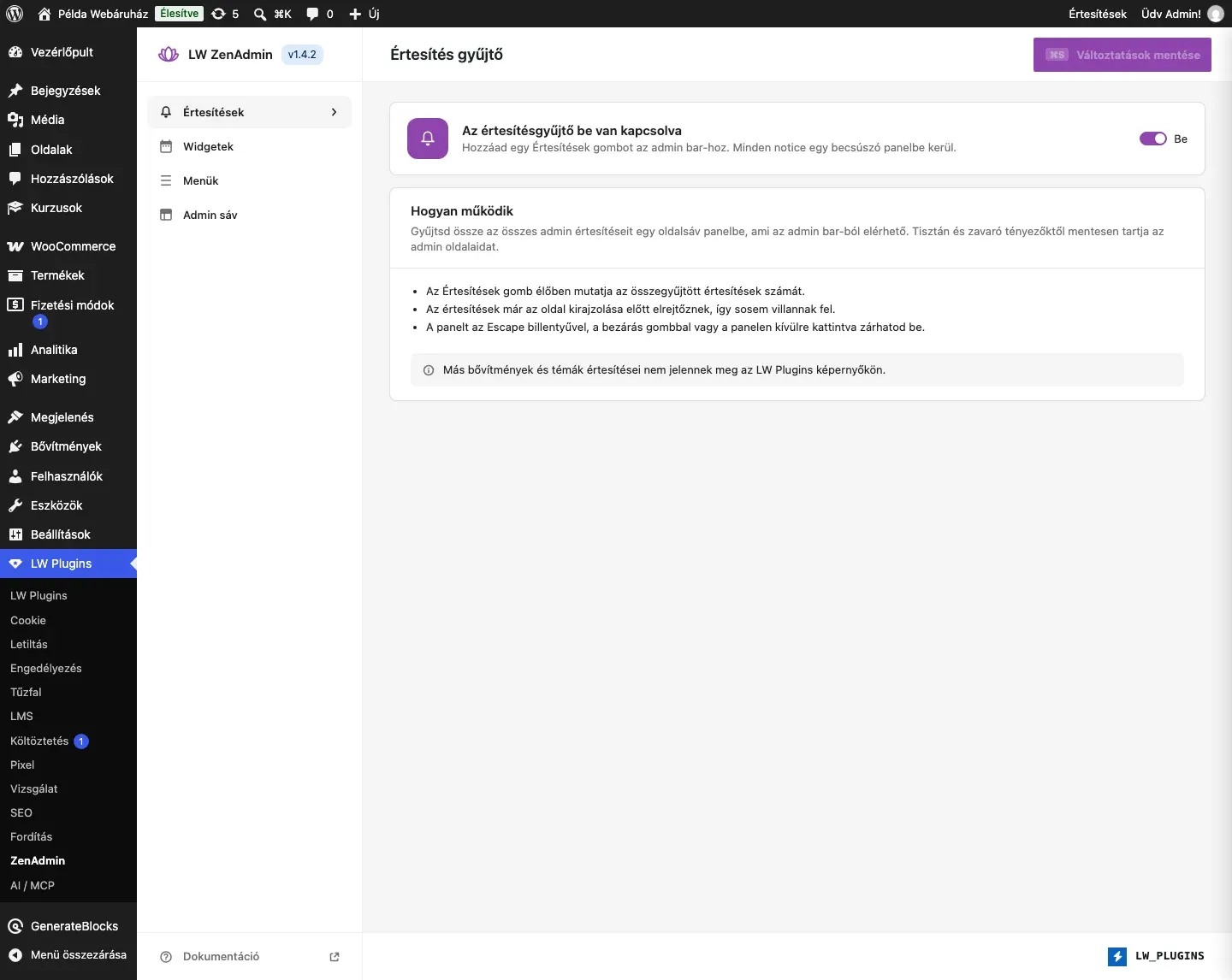
Task: Open the Példa Webáruház home icon
Action: pos(44,14)
